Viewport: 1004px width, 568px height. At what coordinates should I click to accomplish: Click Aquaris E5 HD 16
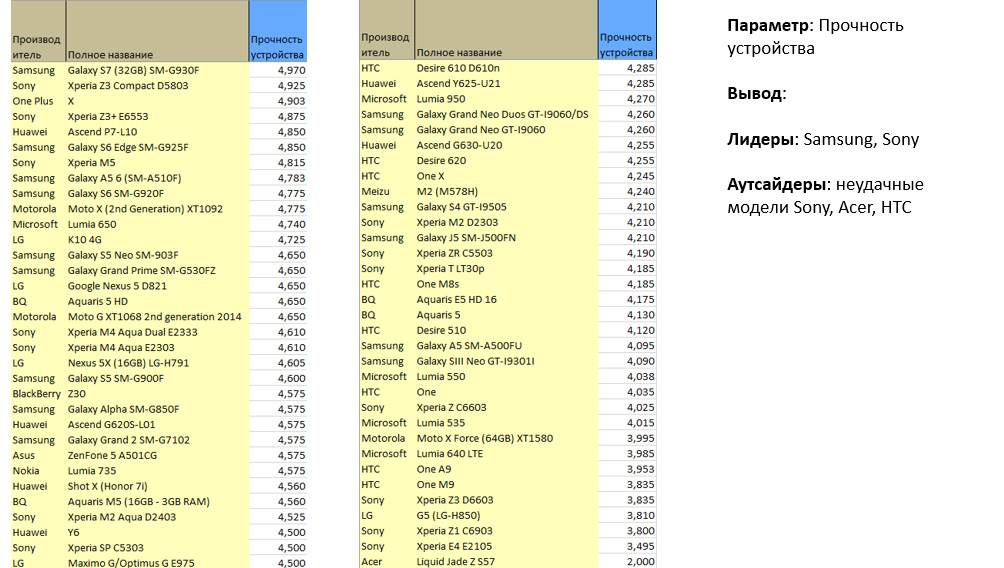tap(457, 299)
